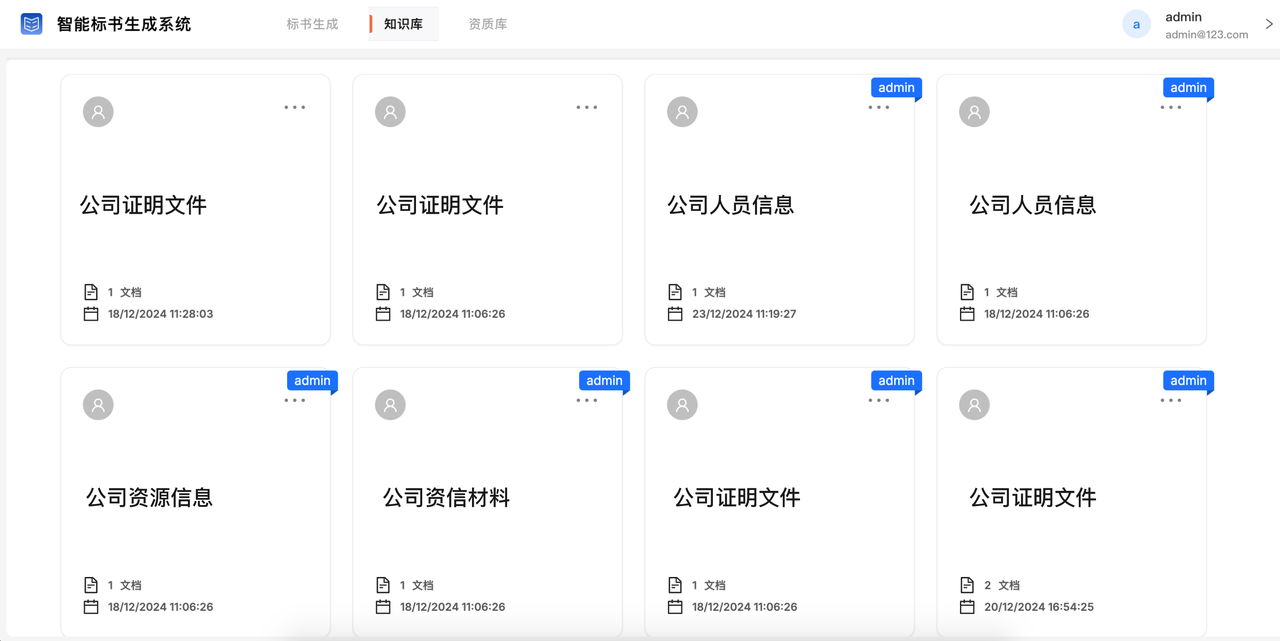This screenshot has width=1280, height=641.
Task: Click the admin badge on 公司资信材料 card
Action: pos(604,381)
